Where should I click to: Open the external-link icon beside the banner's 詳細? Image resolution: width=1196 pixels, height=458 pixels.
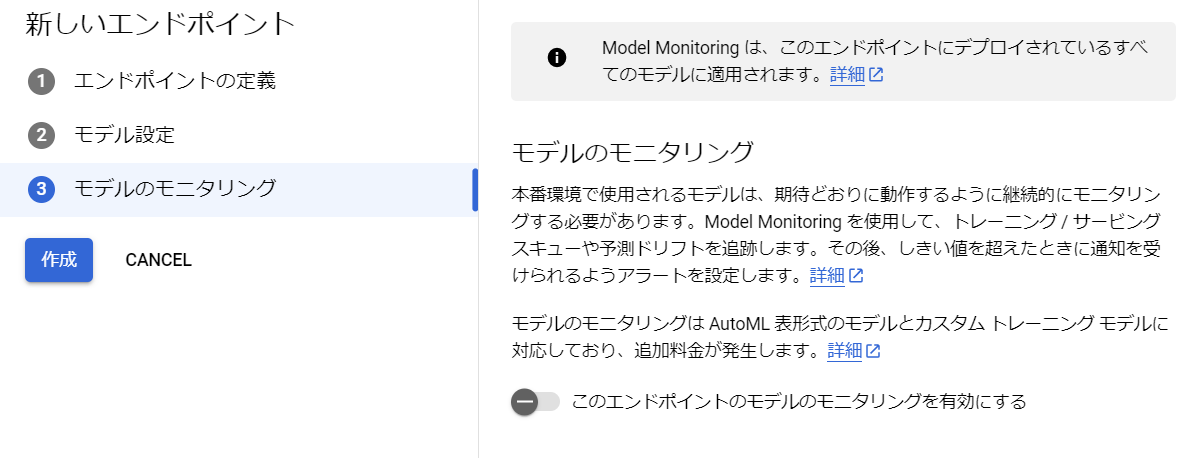click(x=876, y=75)
